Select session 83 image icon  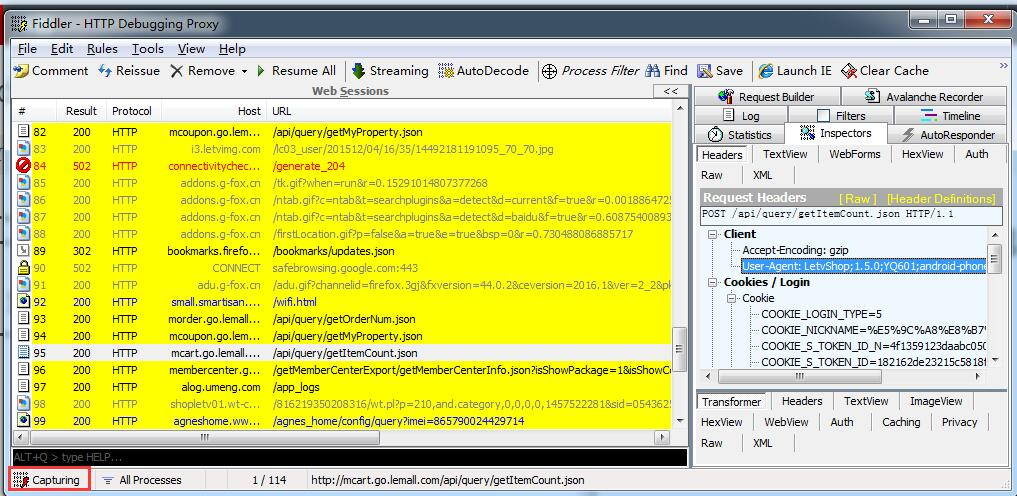(23, 149)
